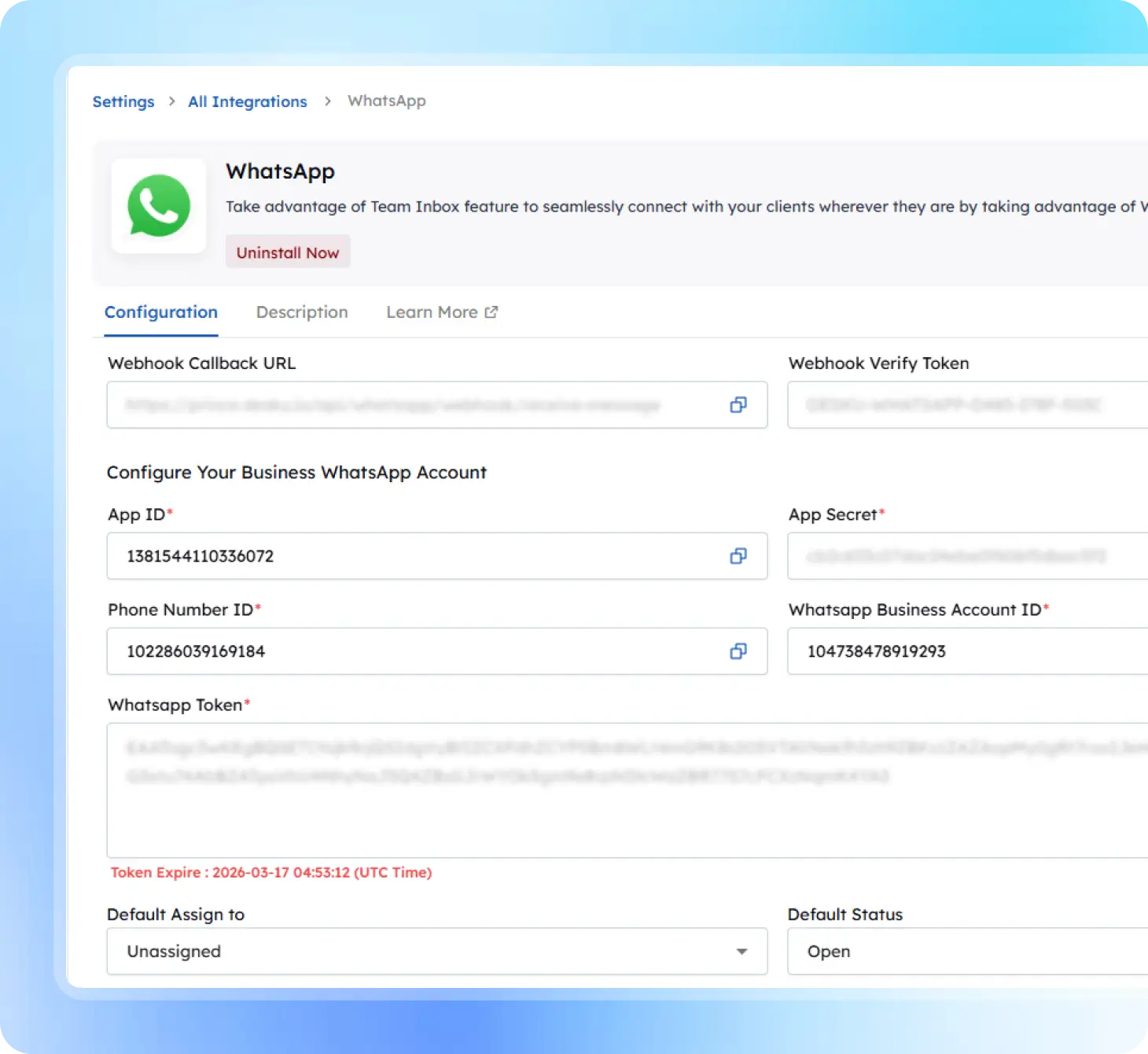Viewport: 1148px width, 1054px height.
Task: Click the Webhook Verify Token label
Action: click(x=879, y=363)
